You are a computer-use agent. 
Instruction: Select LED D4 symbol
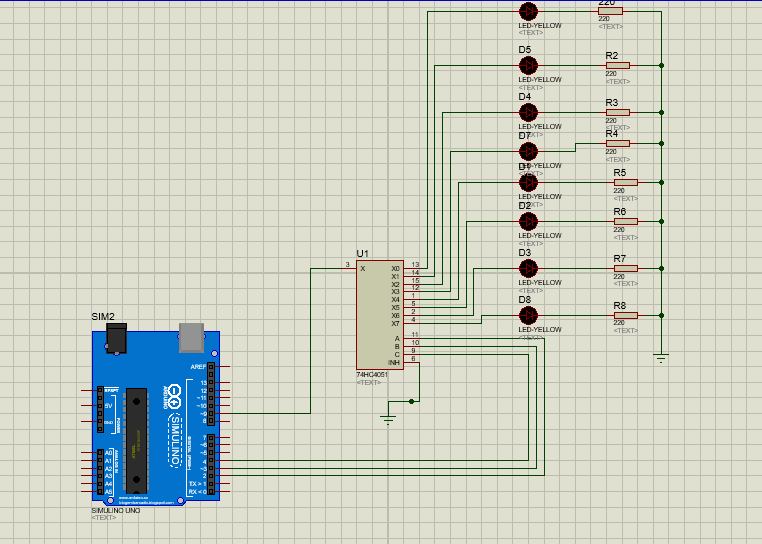pos(528,112)
